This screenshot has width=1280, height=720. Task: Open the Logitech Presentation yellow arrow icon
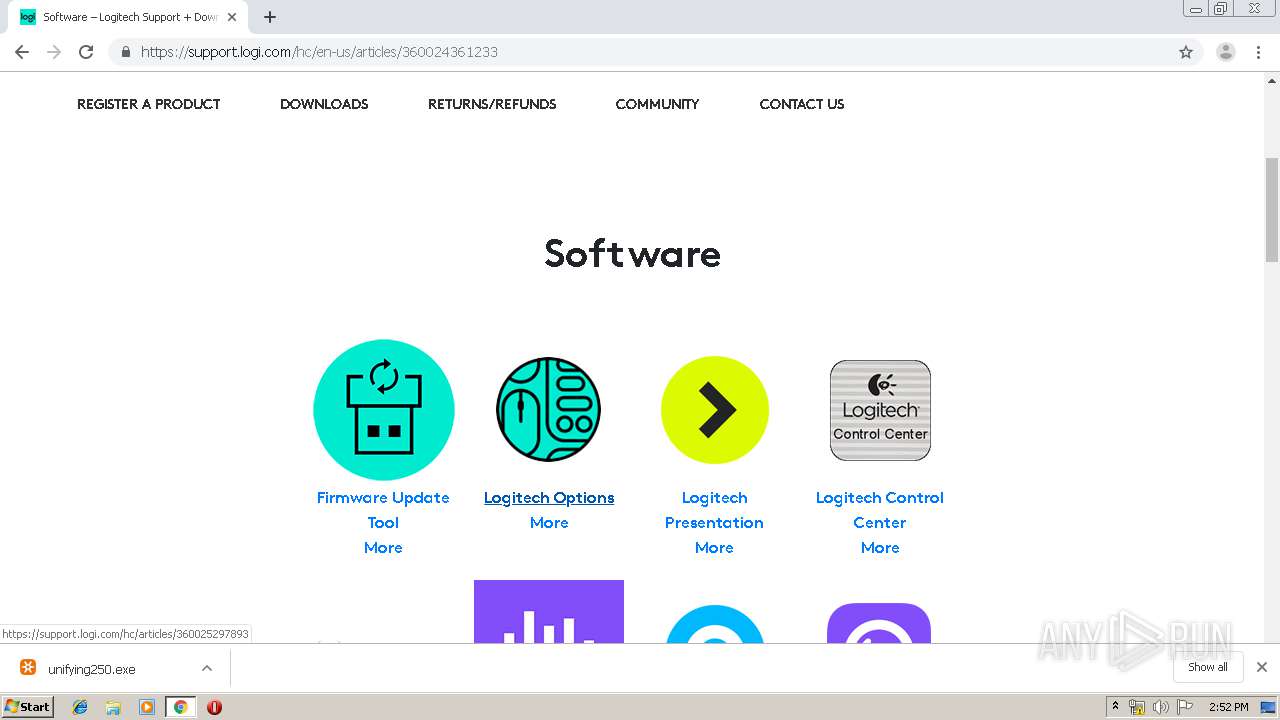coord(714,410)
